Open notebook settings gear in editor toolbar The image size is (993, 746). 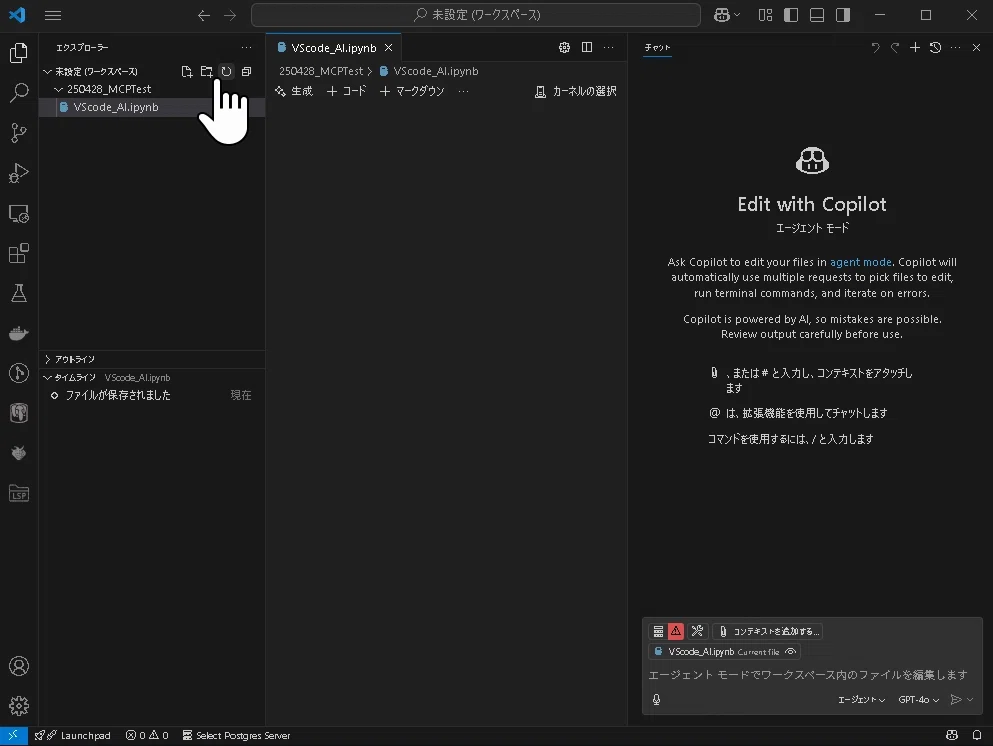[564, 47]
